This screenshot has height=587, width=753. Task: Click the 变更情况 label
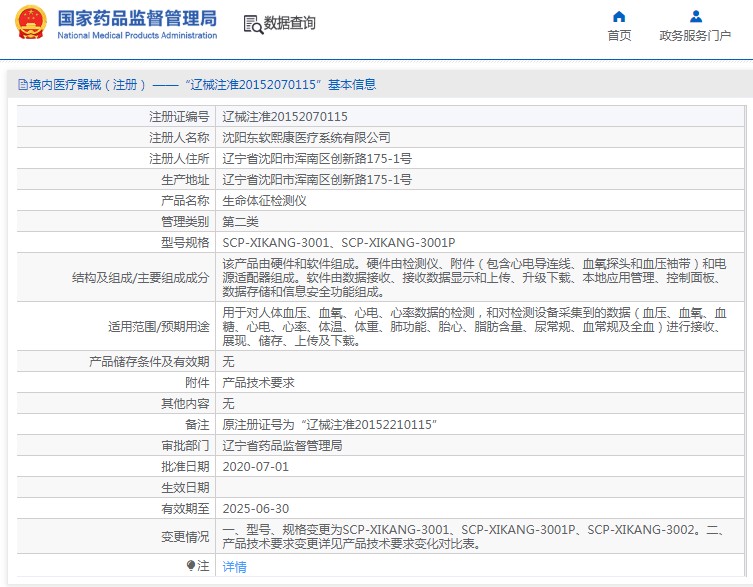(x=185, y=537)
